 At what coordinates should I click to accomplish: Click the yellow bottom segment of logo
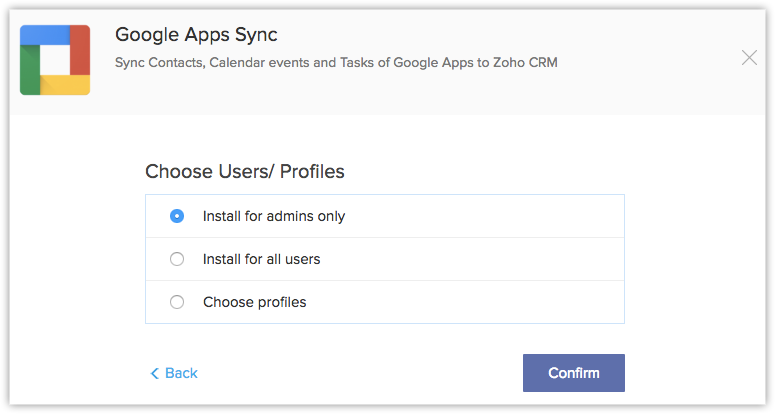click(x=65, y=85)
